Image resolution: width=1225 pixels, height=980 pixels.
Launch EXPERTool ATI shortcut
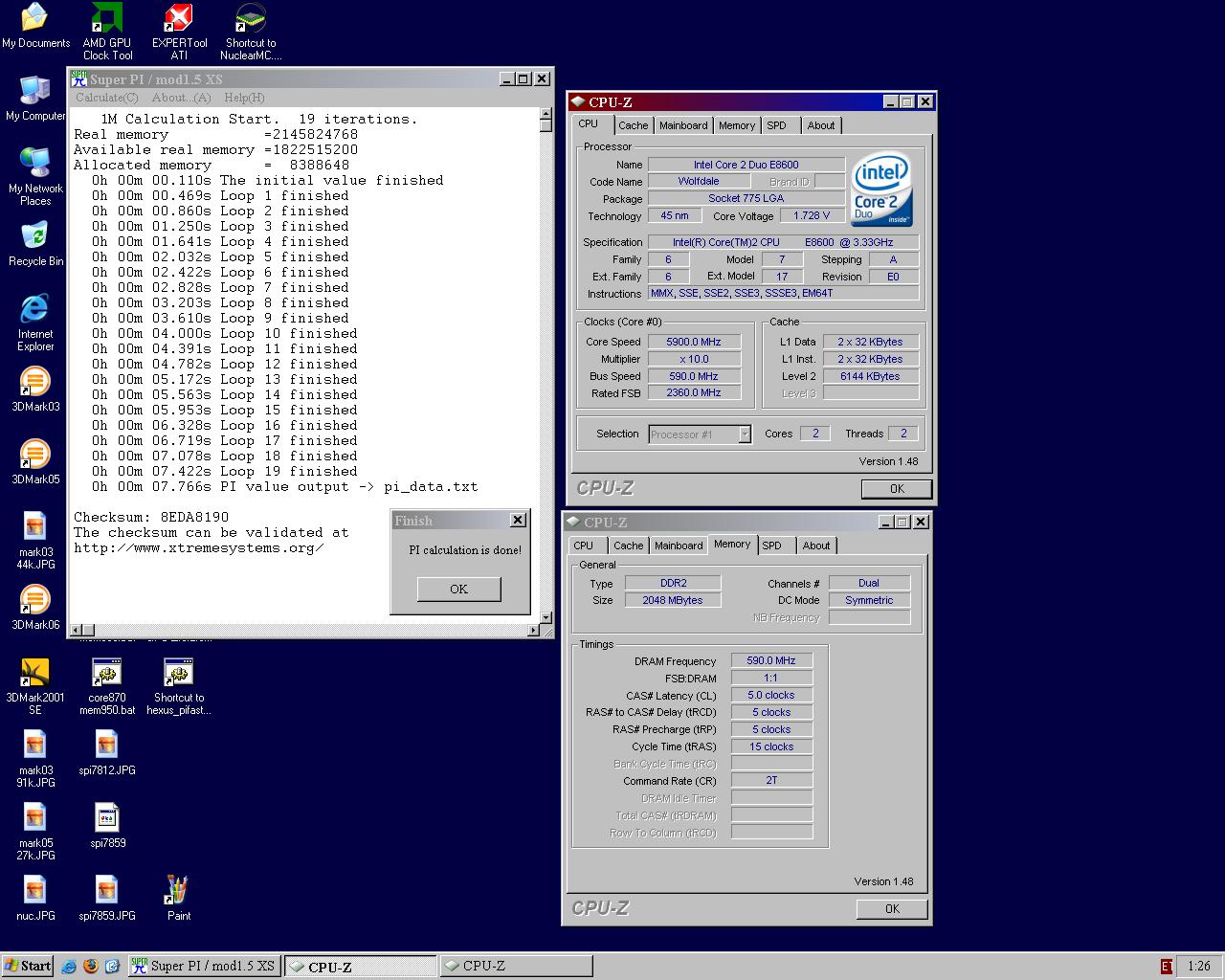[x=179, y=31]
